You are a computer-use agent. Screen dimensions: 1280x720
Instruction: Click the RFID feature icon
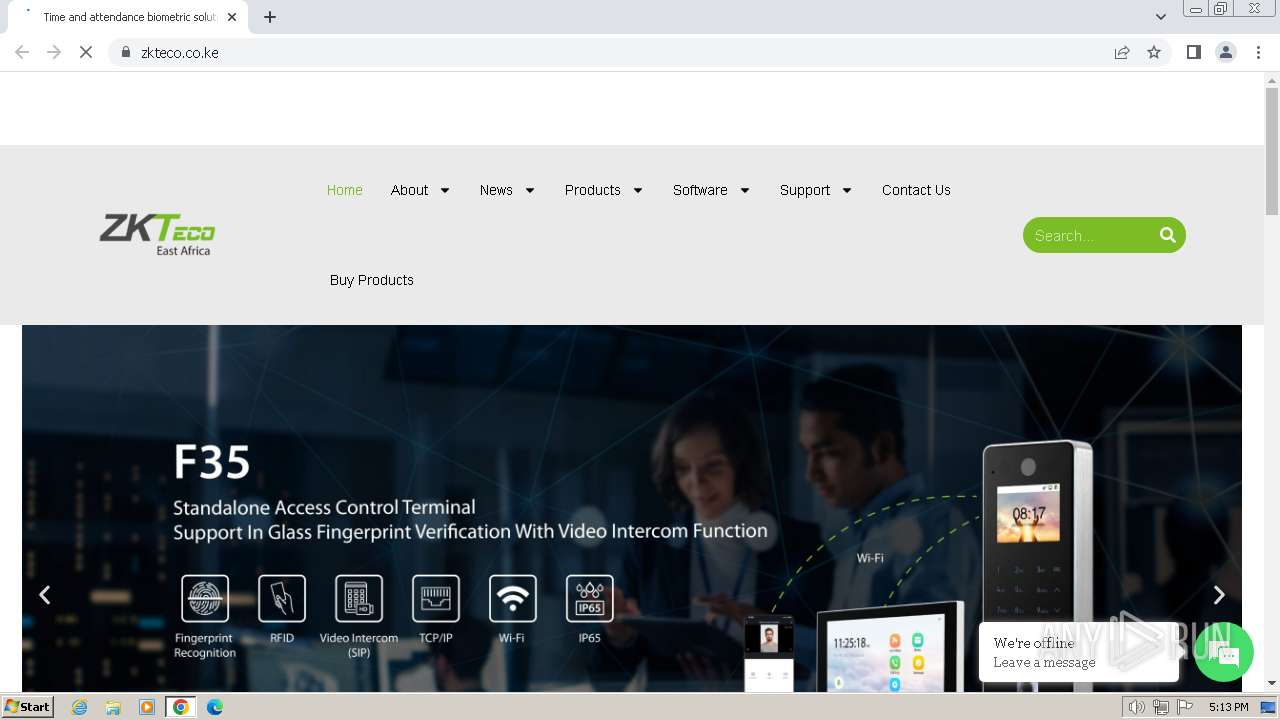282,598
